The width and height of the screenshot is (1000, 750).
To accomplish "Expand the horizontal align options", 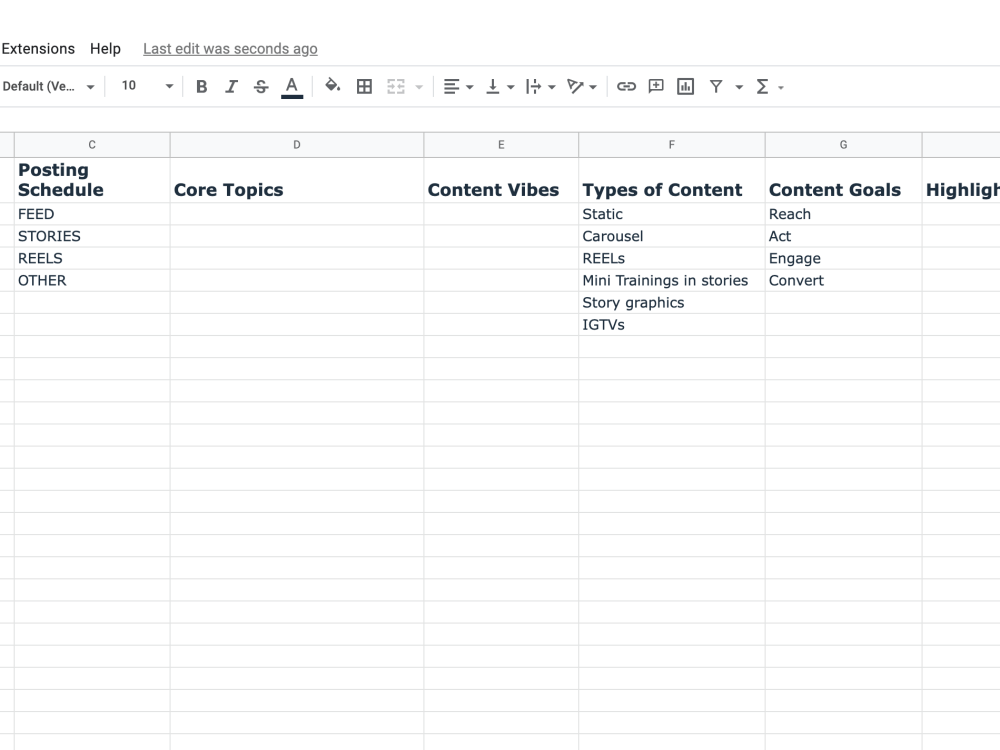I will tap(468, 86).
